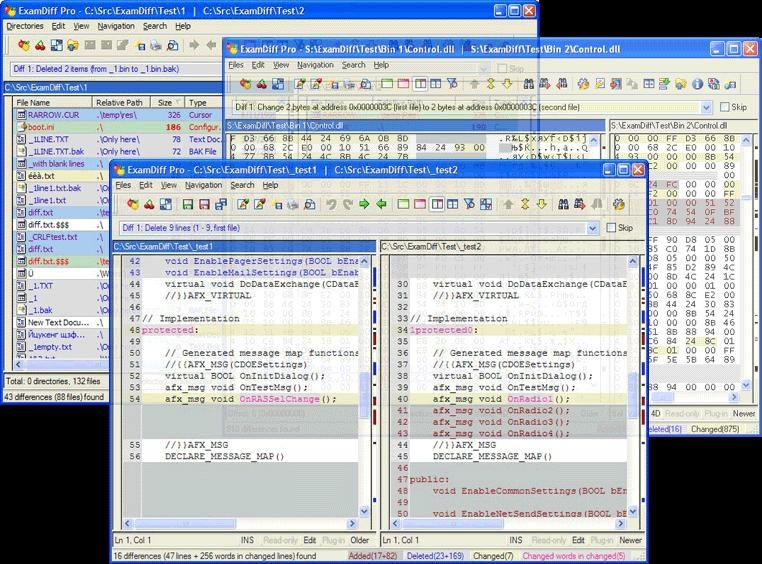The width and height of the screenshot is (762, 564).
Task: Open Help menu in Control.dll window
Action: pyautogui.click(x=381, y=65)
